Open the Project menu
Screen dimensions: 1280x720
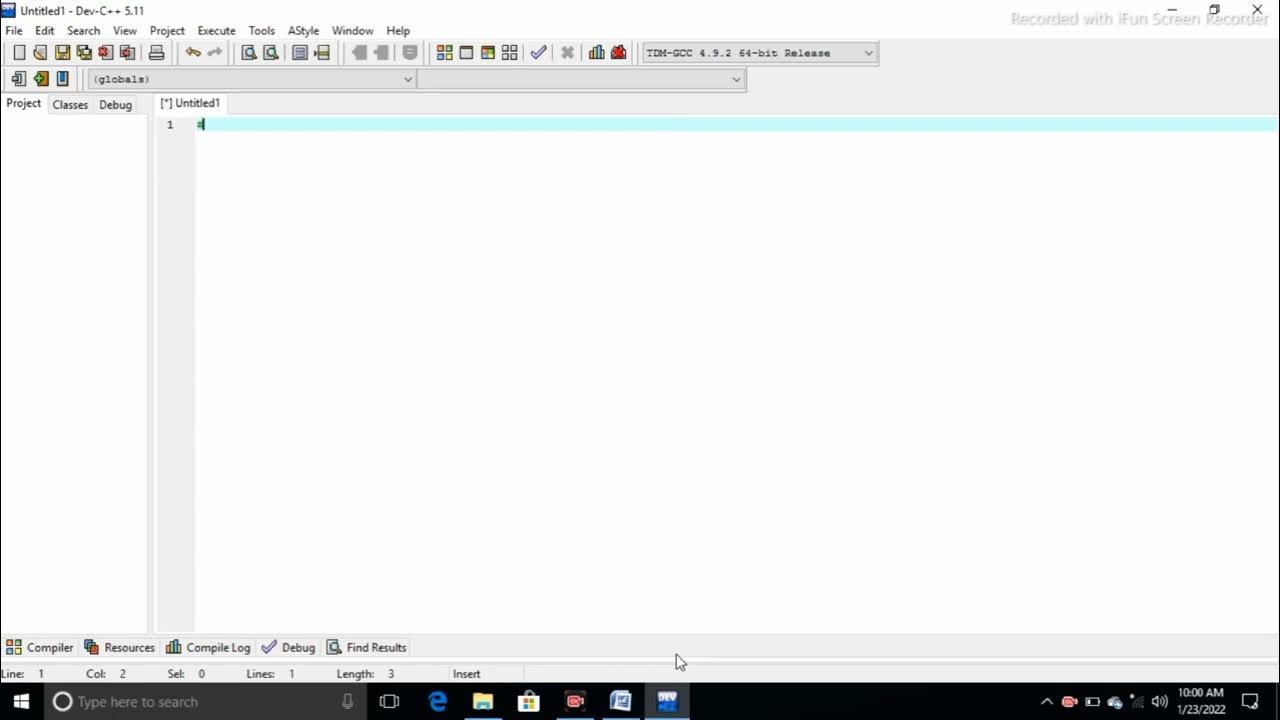167,31
